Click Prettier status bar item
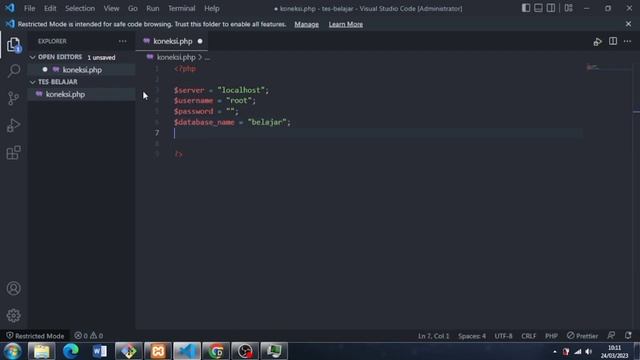 (582, 336)
